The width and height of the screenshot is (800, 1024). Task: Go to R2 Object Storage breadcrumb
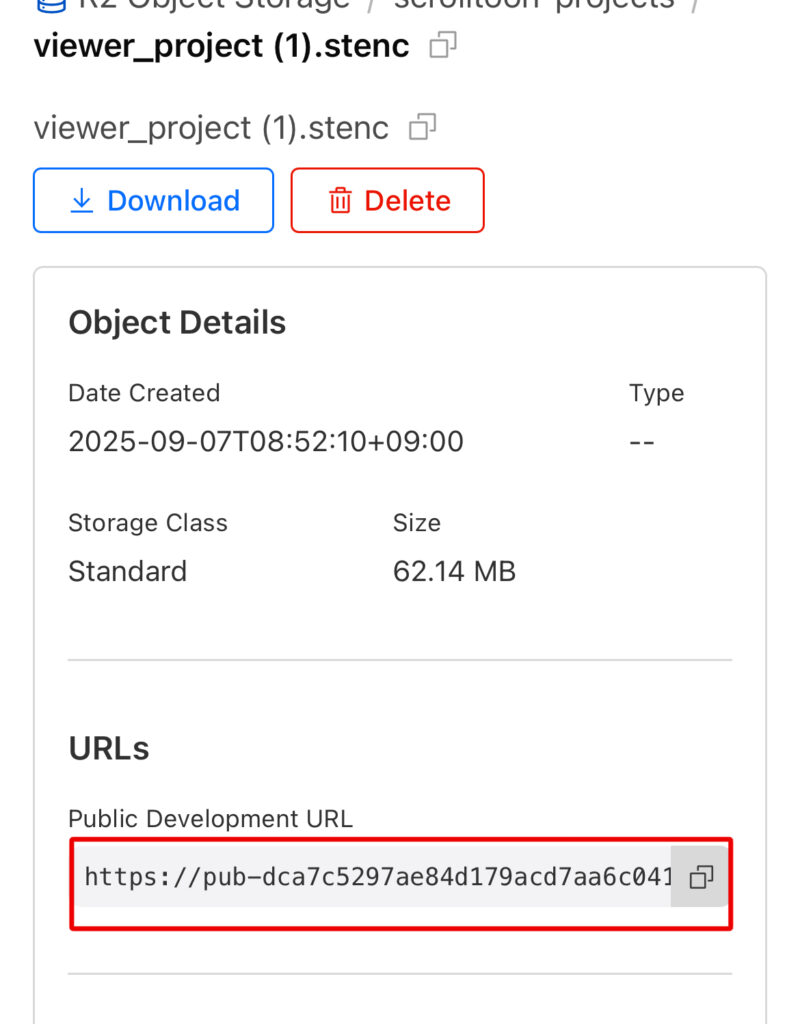[214, 4]
